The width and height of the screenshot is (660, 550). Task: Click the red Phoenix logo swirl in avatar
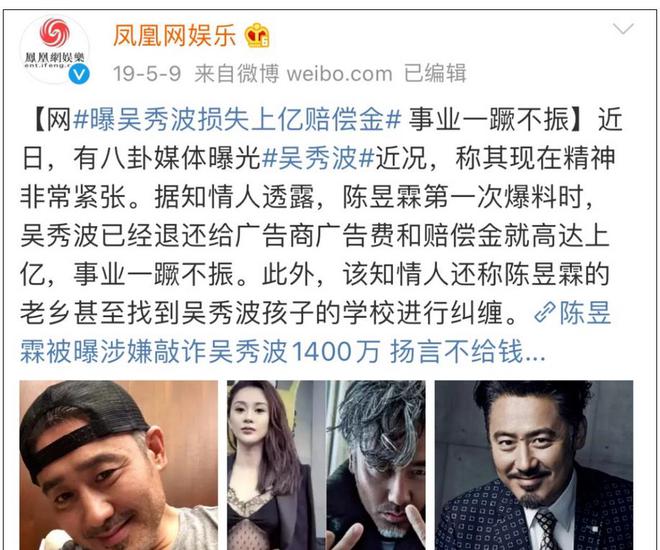click(x=55, y=33)
